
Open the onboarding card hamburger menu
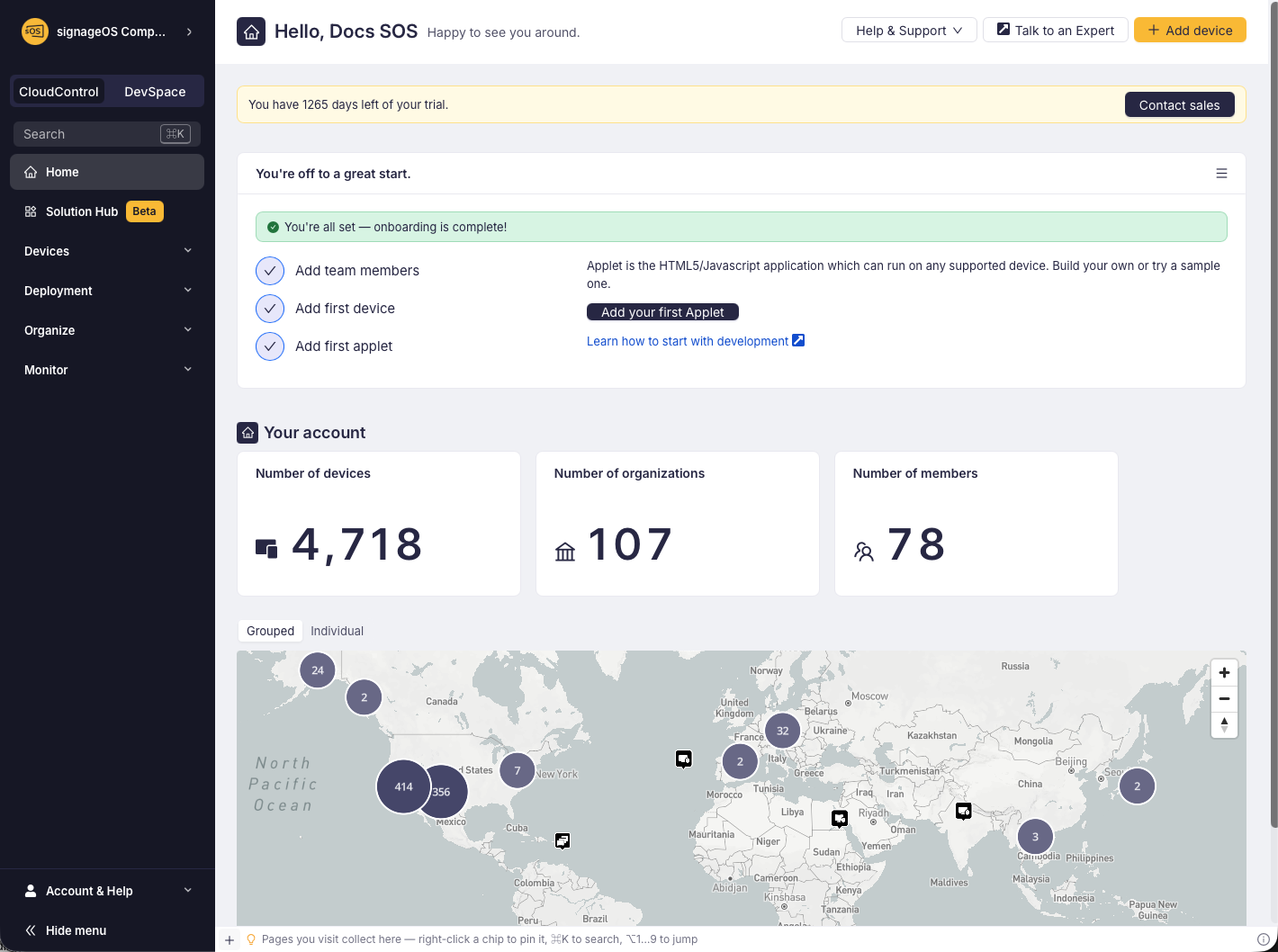click(1221, 174)
